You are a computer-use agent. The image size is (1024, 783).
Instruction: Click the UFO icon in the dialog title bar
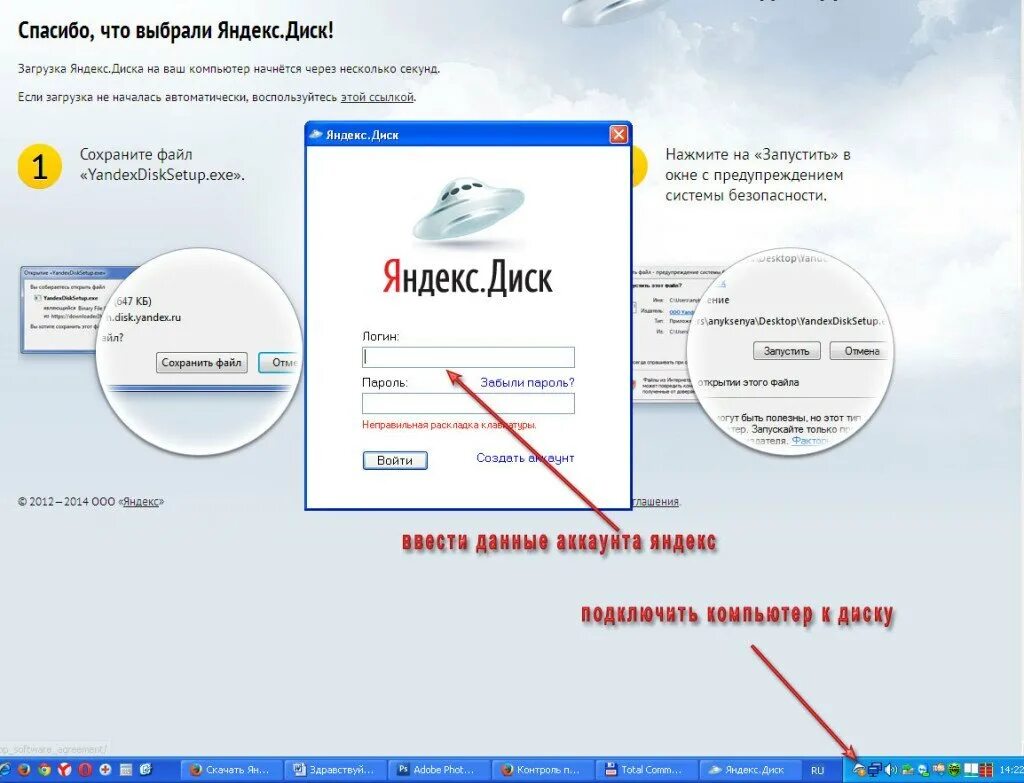315,135
